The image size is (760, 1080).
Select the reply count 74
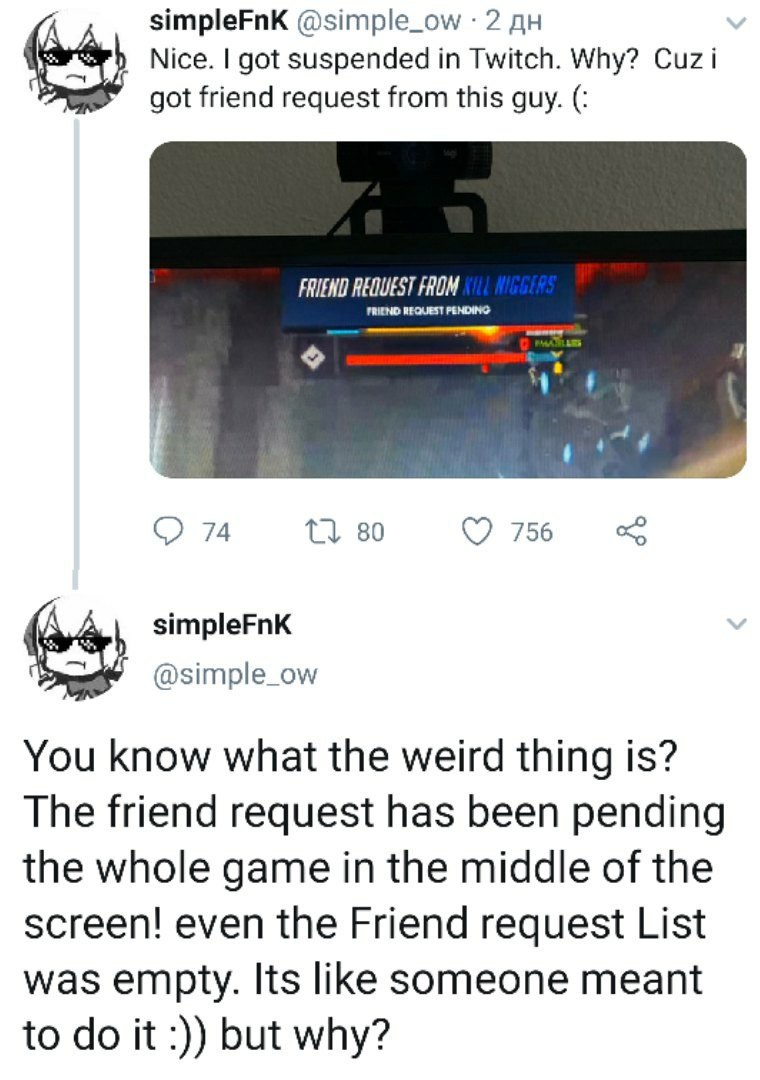216,532
